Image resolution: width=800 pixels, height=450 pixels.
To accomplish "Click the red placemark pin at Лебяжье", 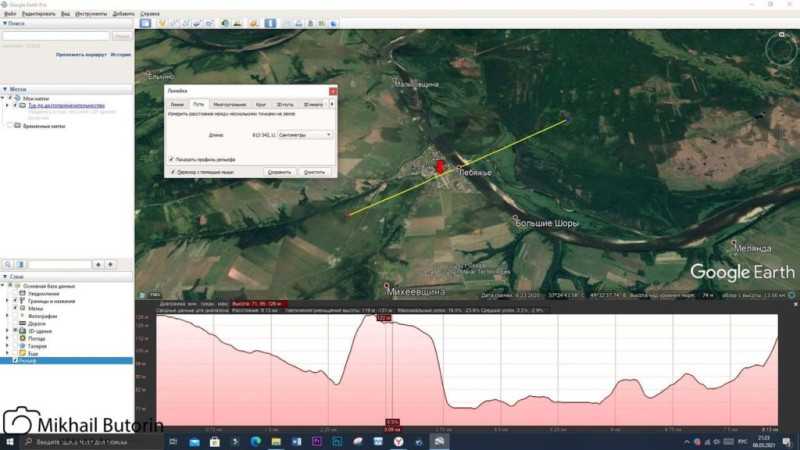I will click(440, 167).
